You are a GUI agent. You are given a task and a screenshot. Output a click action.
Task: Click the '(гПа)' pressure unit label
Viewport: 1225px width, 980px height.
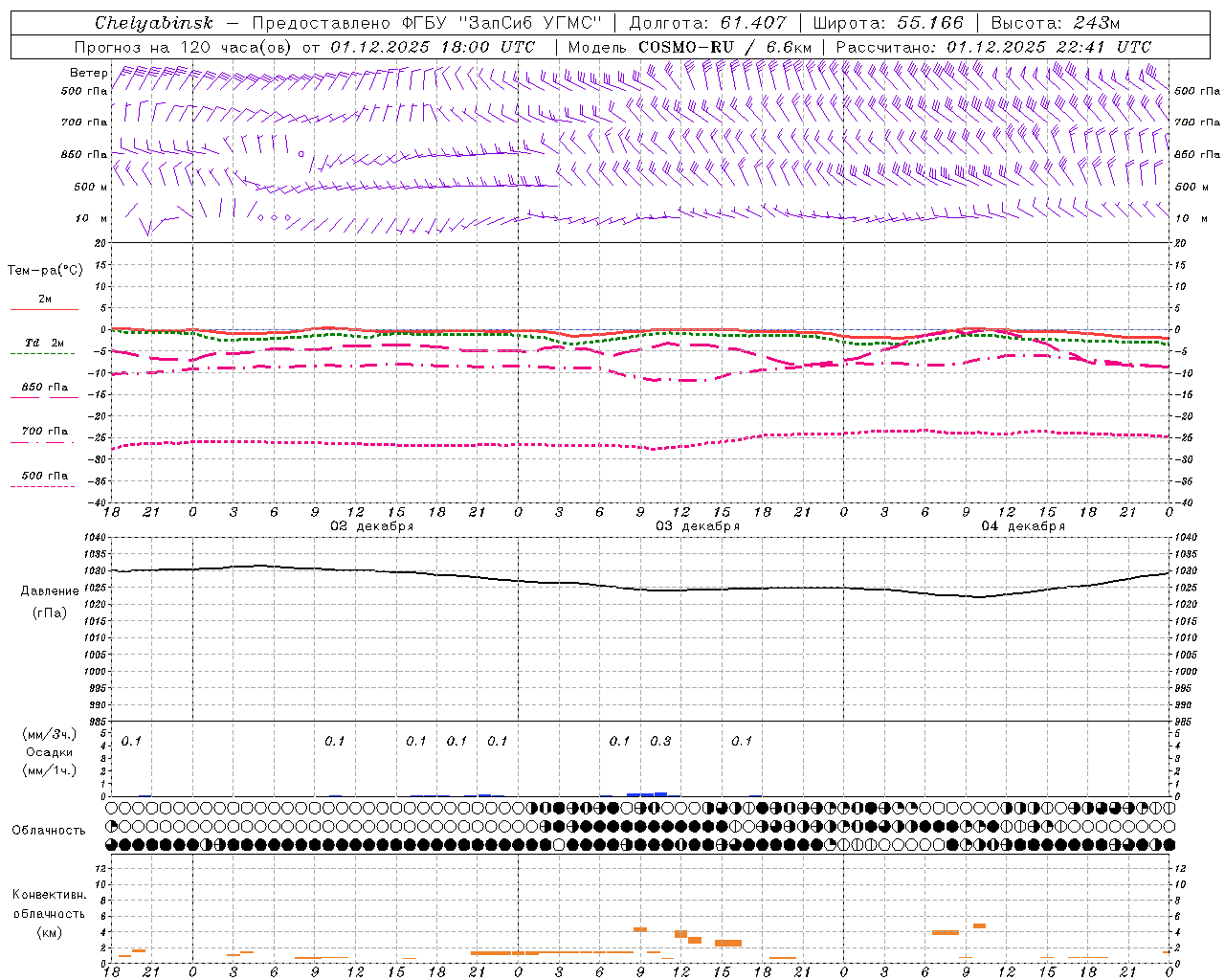pos(50,612)
